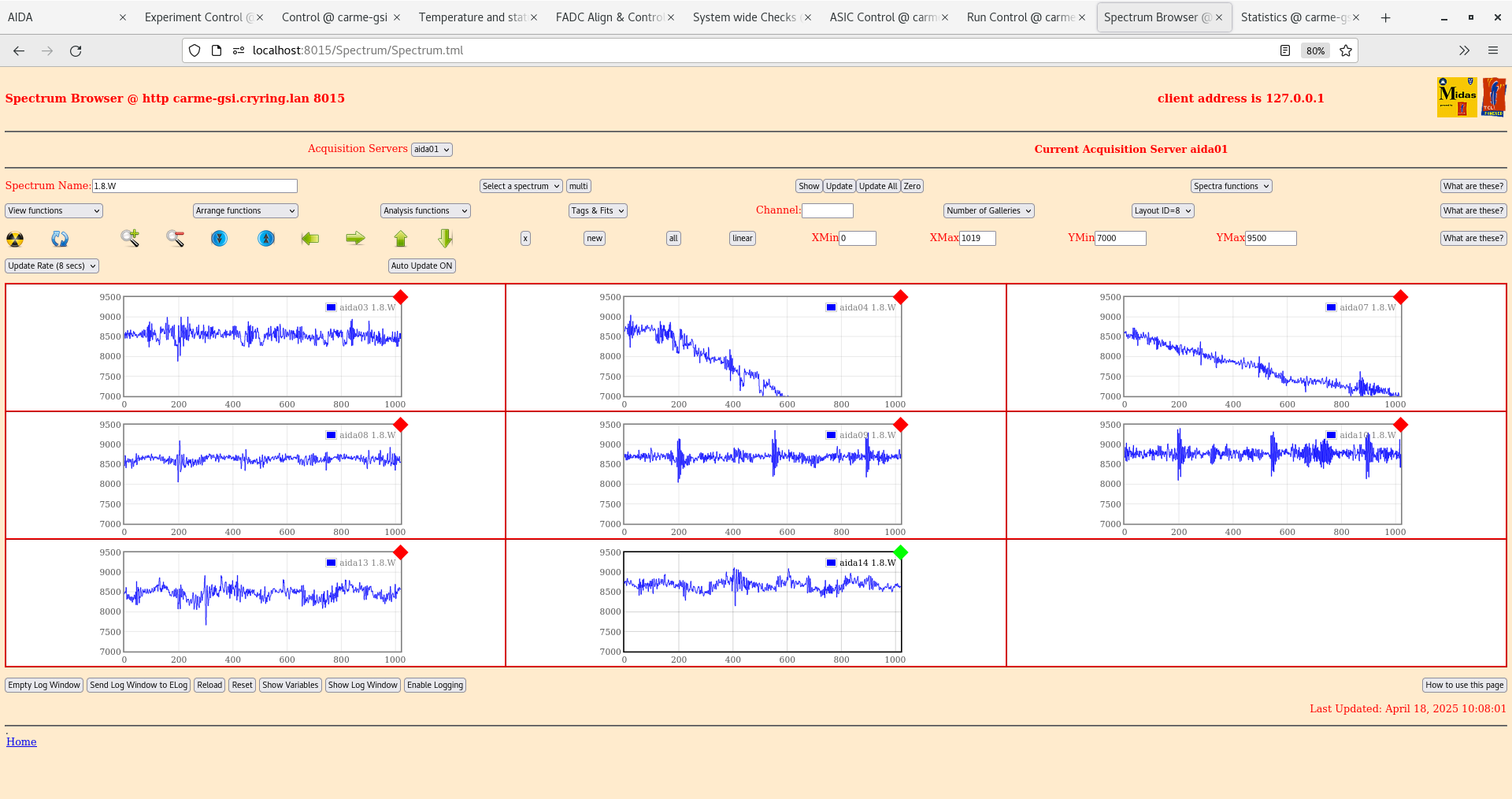The height and width of the screenshot is (799, 1512).
Task: Click the zoom out magnifier icon
Action: pyautogui.click(x=175, y=238)
